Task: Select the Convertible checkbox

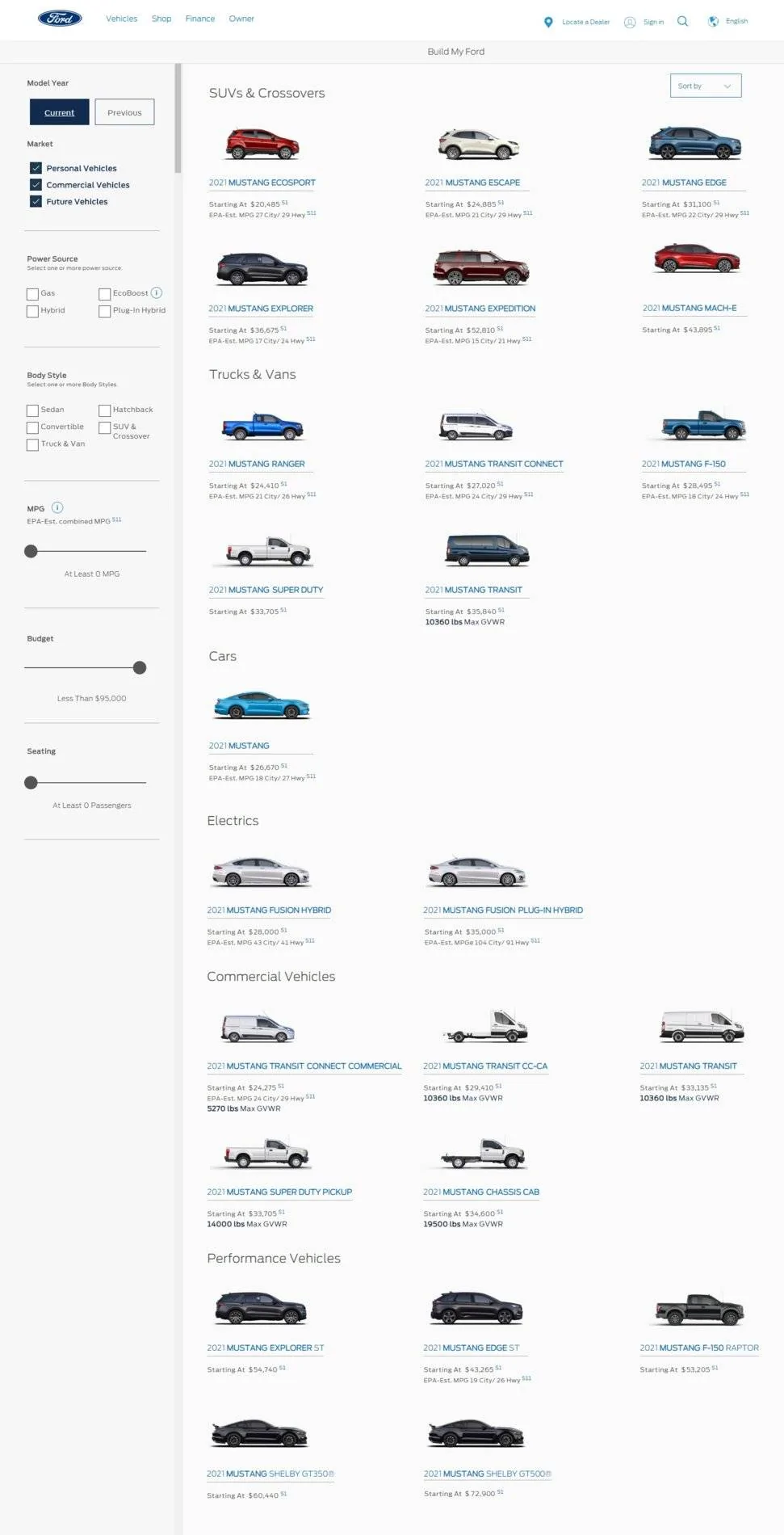Action: pyautogui.click(x=32, y=427)
